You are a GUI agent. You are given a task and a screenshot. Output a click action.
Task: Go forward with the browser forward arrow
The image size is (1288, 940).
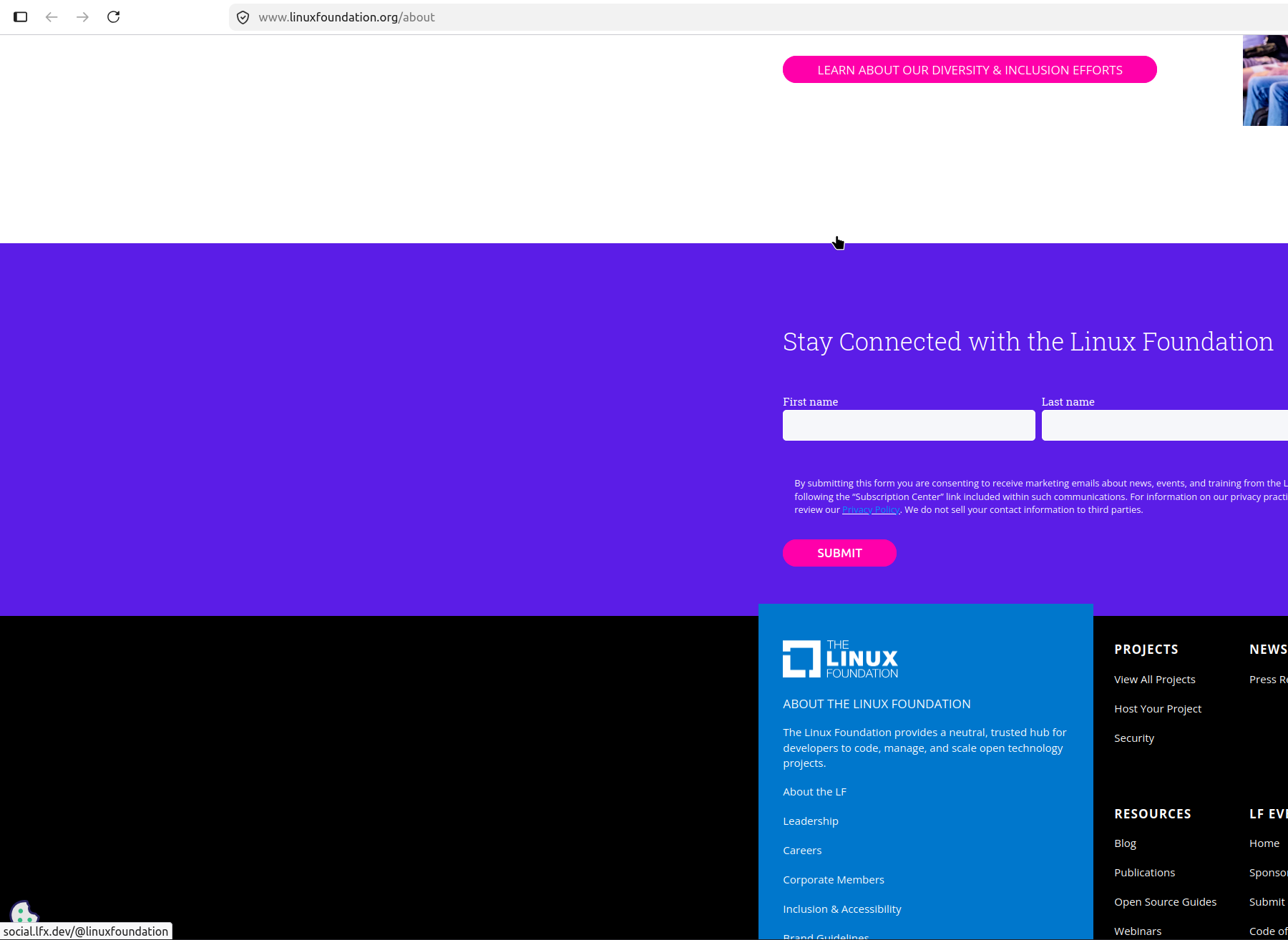(x=83, y=17)
